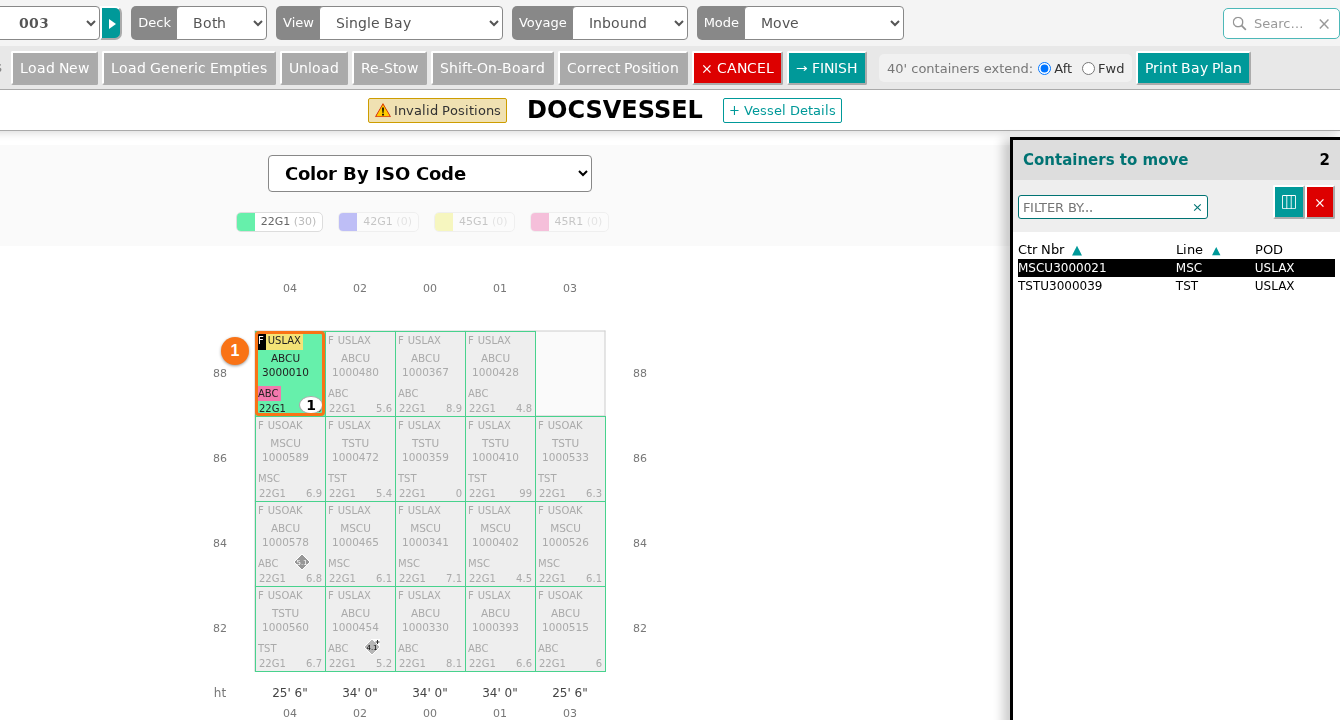The width and height of the screenshot is (1340, 720).
Task: Click the 45G1 legend color swatch
Action: 444,222
